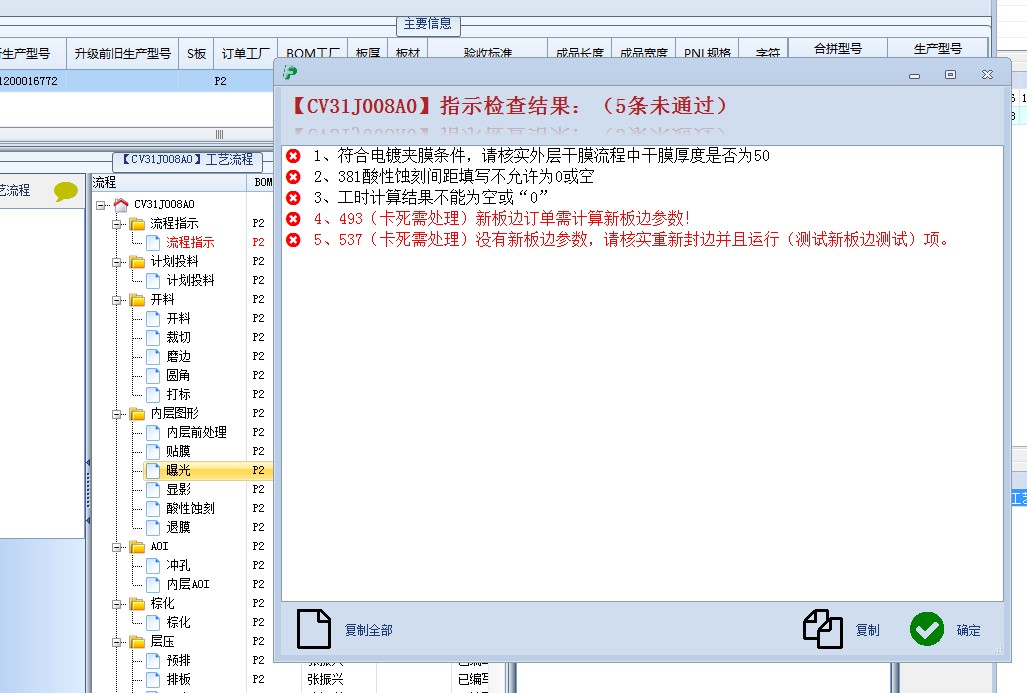Click the red error icon of item 4
This screenshot has width=1027, height=693.
click(x=293, y=219)
